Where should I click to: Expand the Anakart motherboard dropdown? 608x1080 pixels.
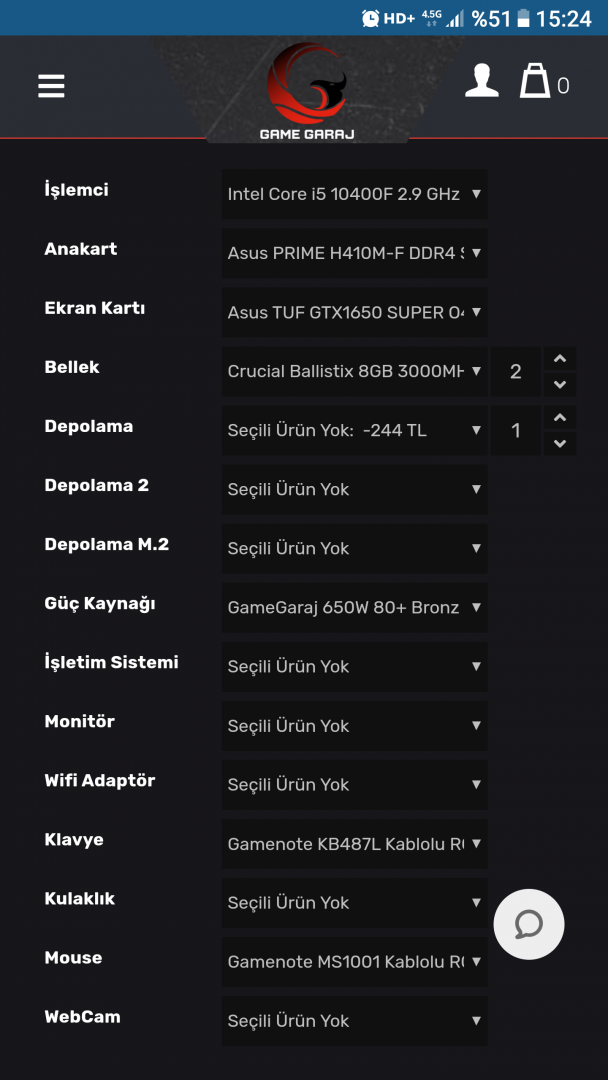354,253
